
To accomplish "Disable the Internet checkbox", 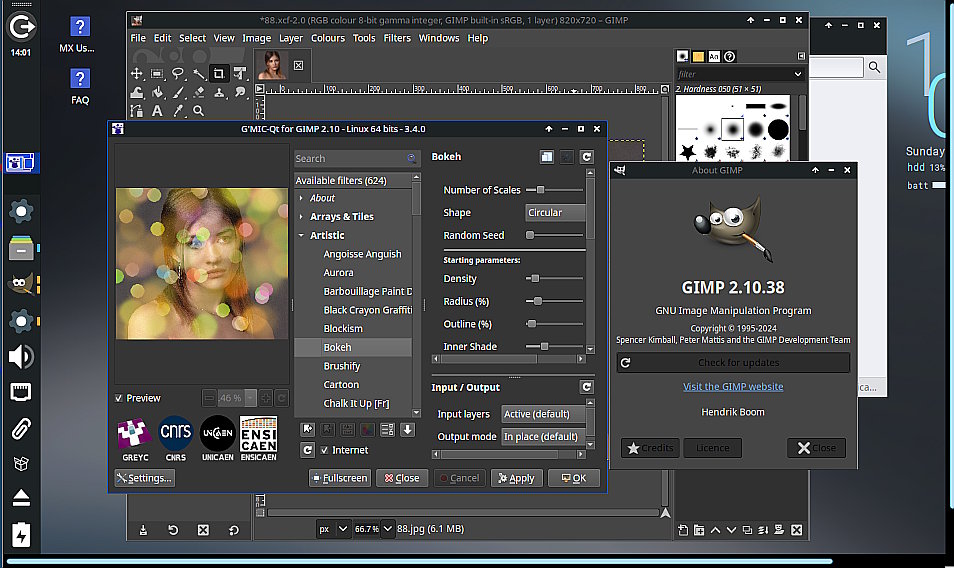I will tap(325, 450).
